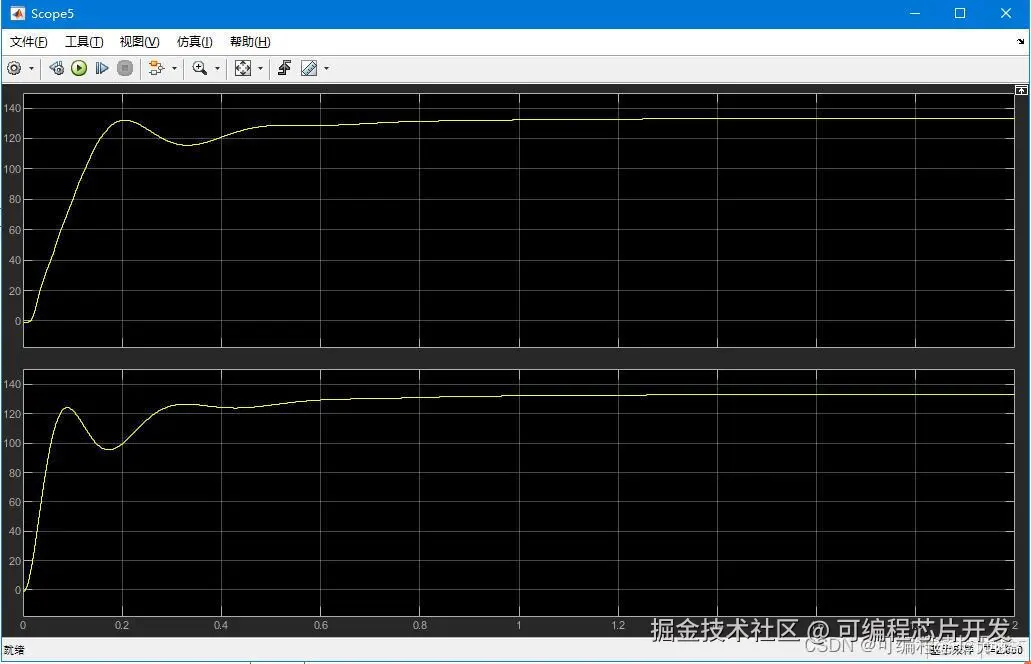Click the bottom plot's first yellow overshoot peak
1031x664 pixels.
(66, 408)
